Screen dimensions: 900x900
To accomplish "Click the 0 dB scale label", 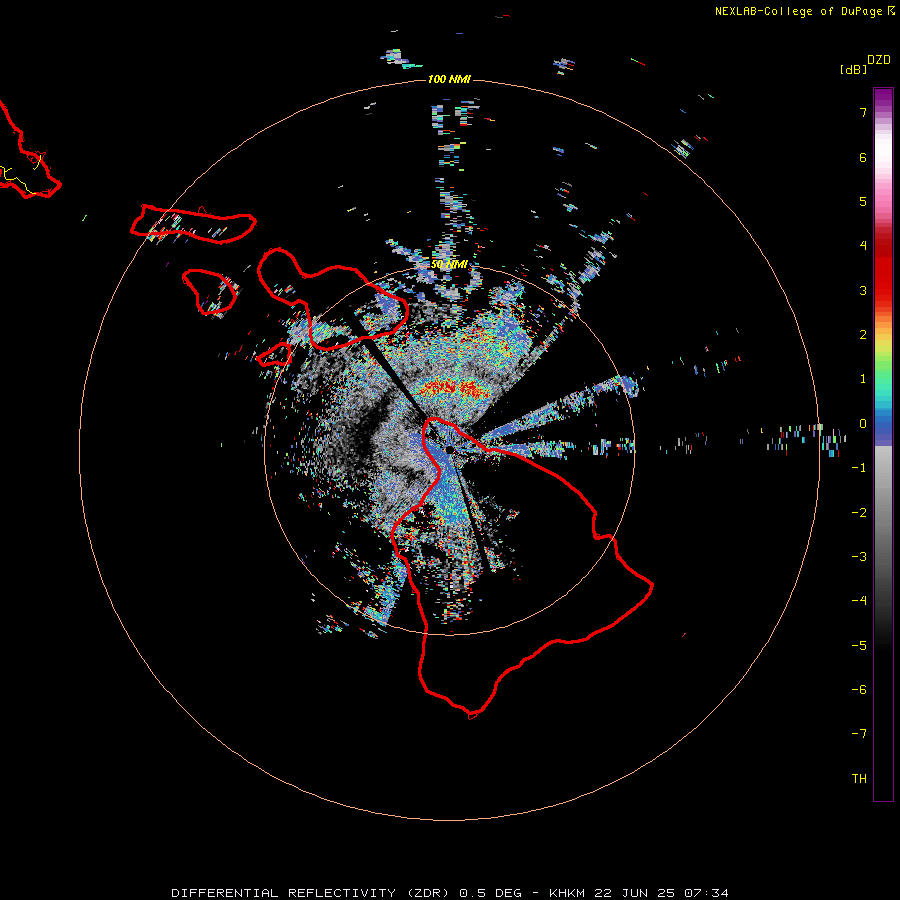I will tap(863, 424).
